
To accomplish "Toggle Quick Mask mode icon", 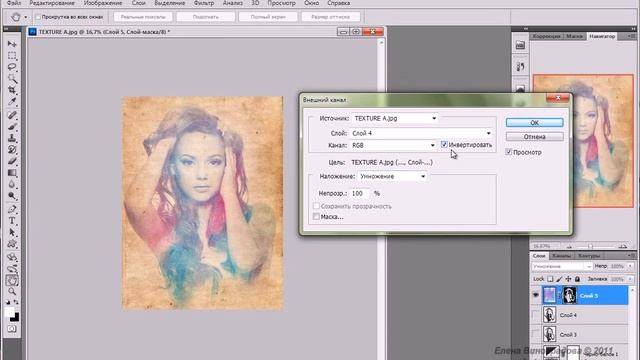I will 12,329.
